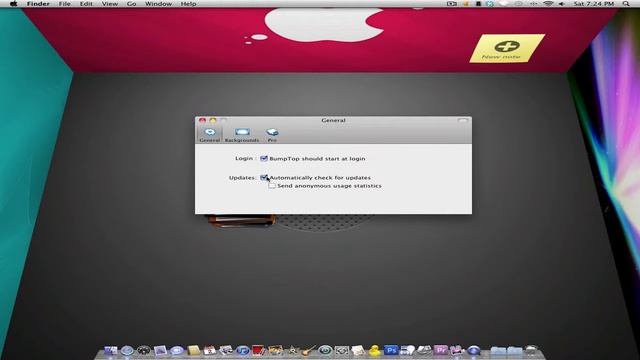
Task: Open the Help menu
Action: (x=188, y=4)
